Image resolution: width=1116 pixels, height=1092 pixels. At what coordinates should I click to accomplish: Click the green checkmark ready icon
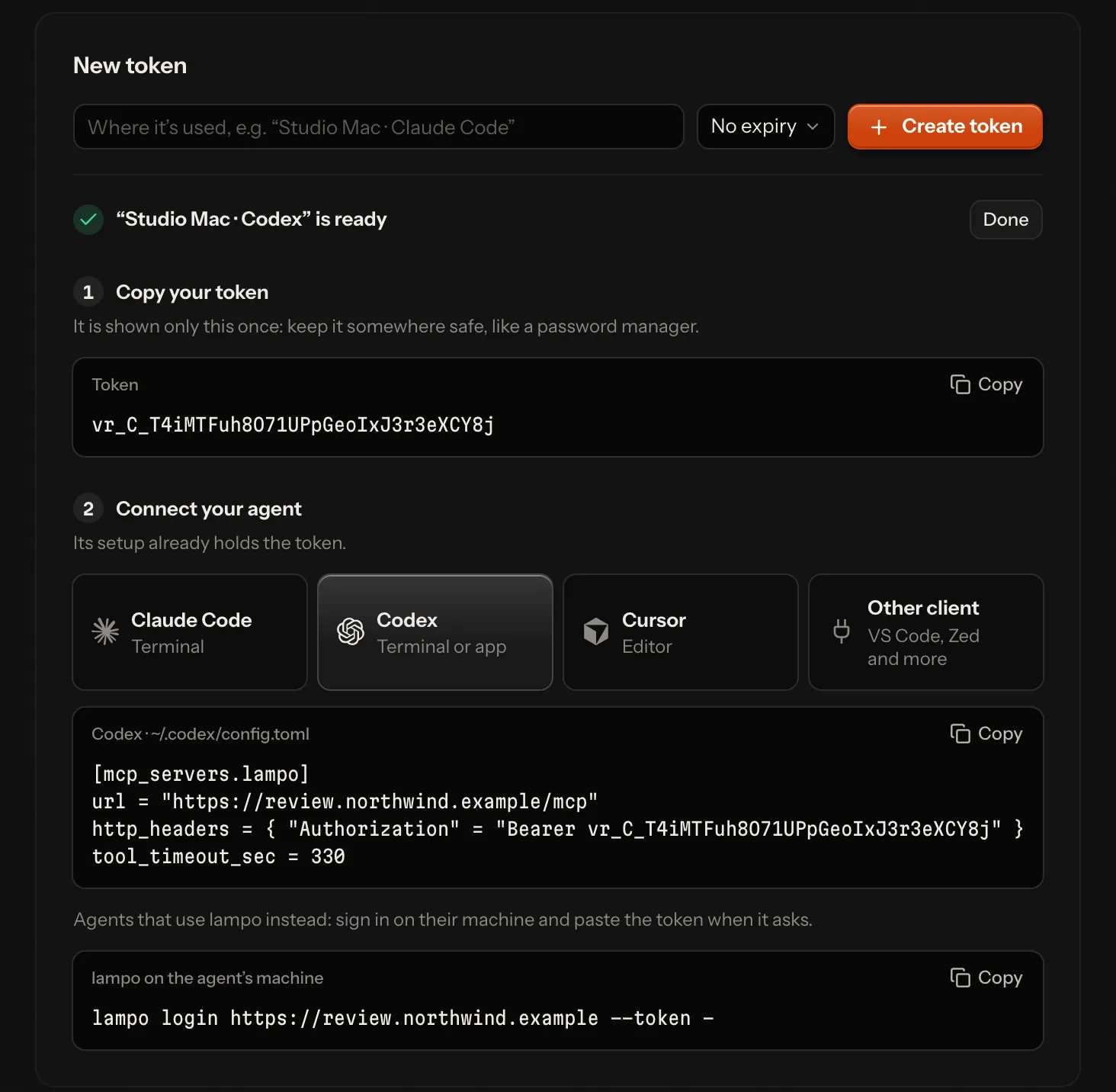coord(88,220)
